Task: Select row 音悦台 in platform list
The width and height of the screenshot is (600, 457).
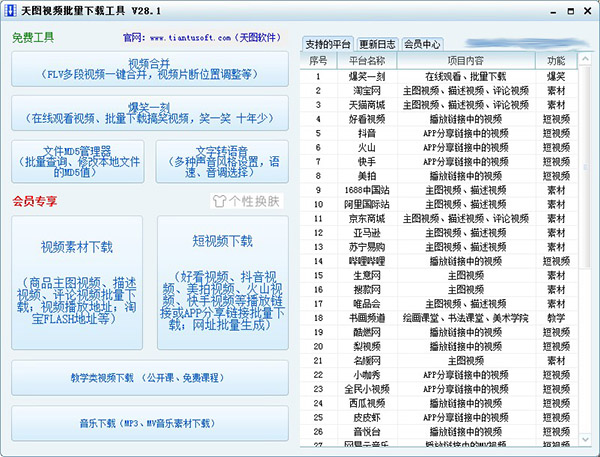Action: click(439, 431)
